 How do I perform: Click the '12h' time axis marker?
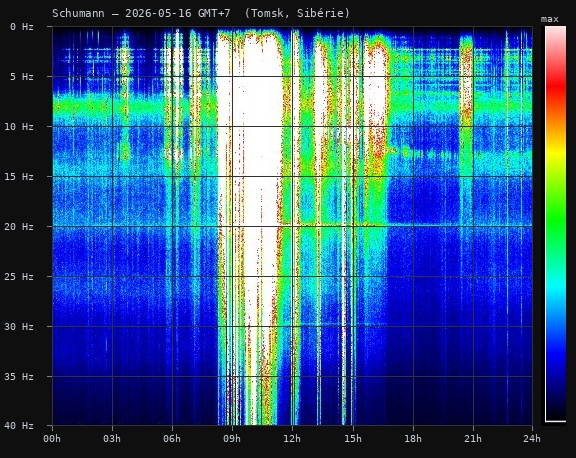click(x=292, y=439)
